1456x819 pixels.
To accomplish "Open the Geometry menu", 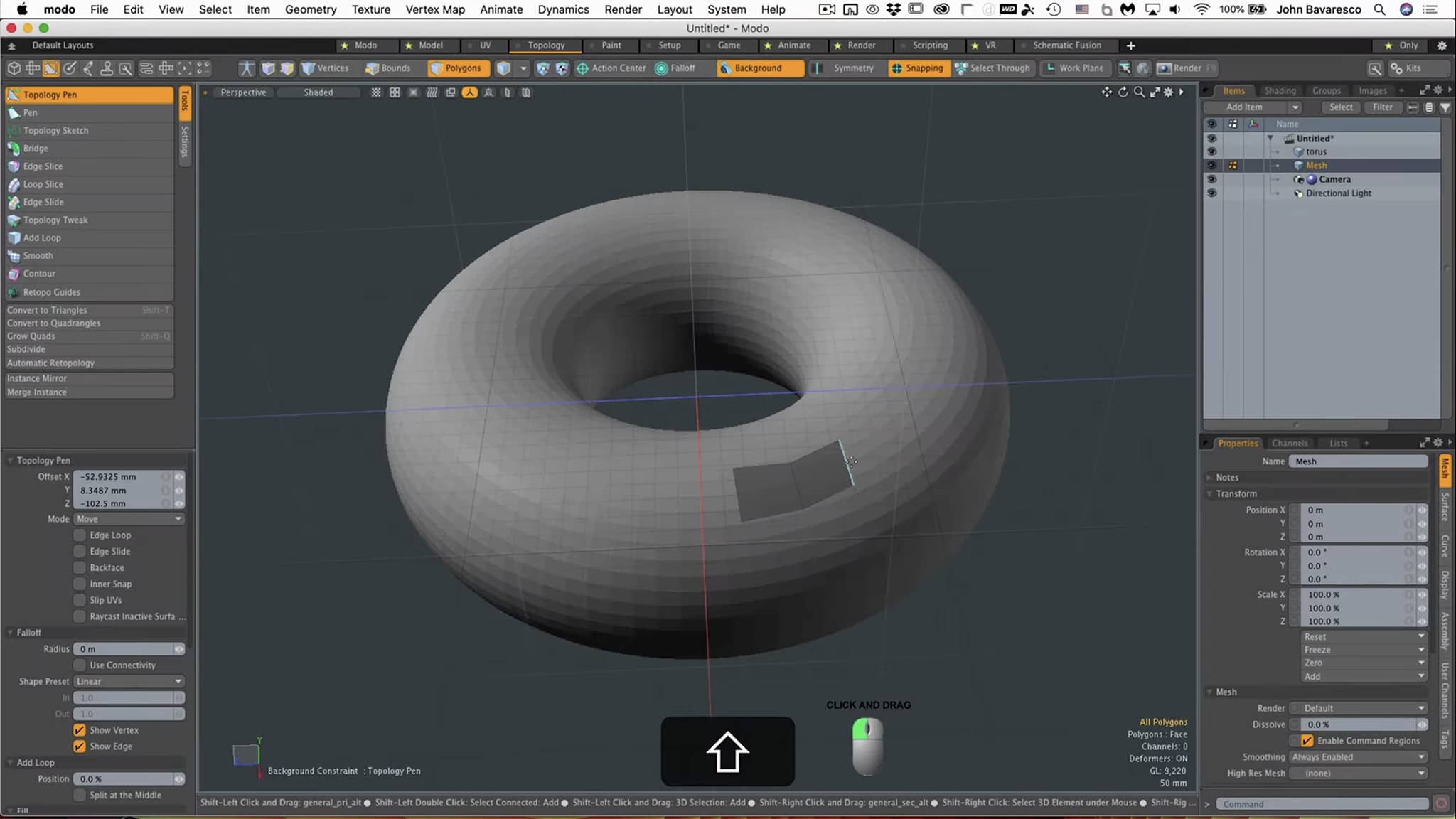I will pyautogui.click(x=310, y=9).
